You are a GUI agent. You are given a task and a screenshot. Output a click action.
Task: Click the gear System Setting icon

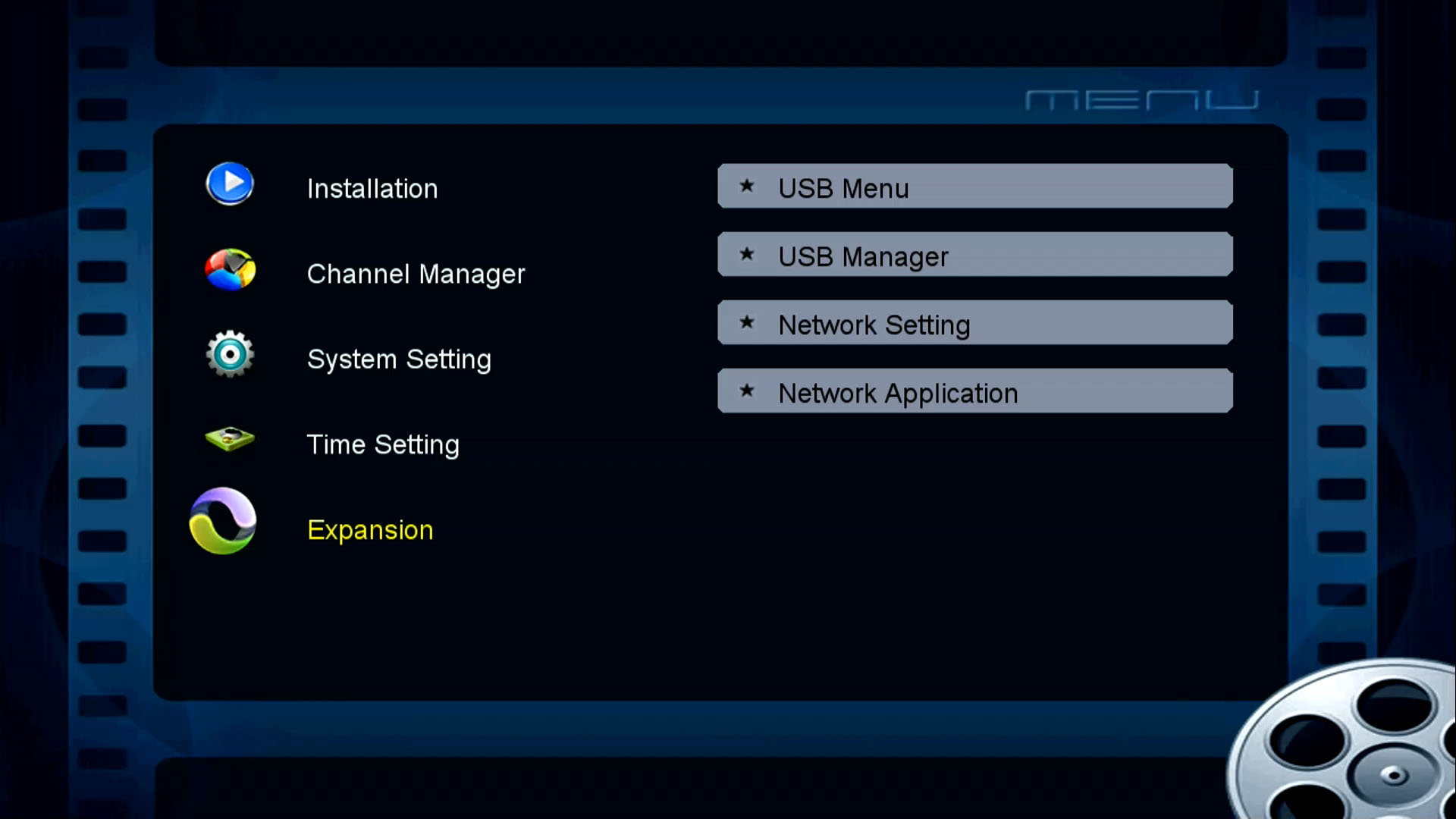(230, 354)
